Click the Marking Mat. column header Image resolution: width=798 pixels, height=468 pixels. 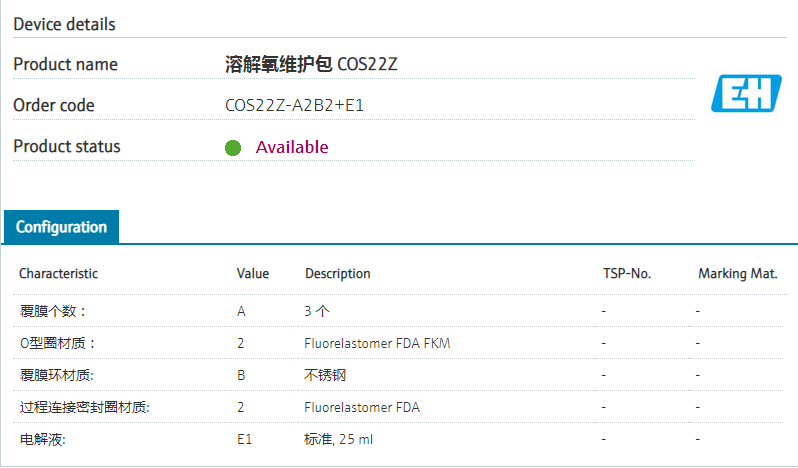[x=737, y=273]
